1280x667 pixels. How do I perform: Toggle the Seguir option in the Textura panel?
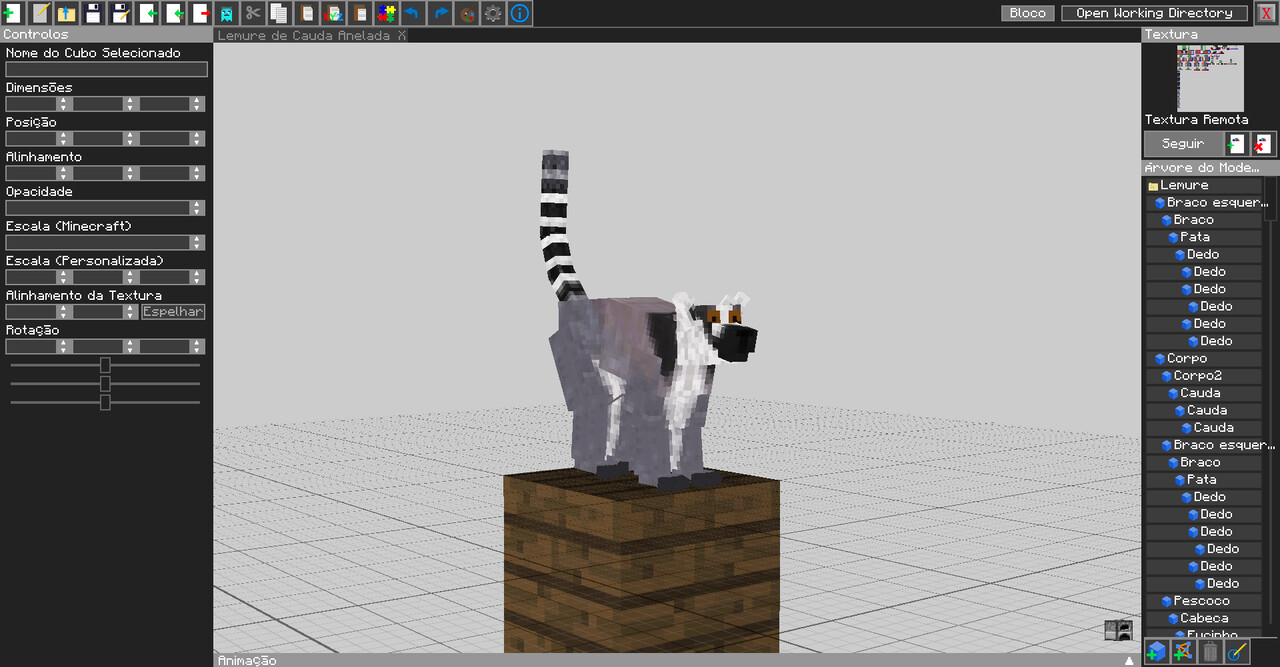pos(1183,143)
